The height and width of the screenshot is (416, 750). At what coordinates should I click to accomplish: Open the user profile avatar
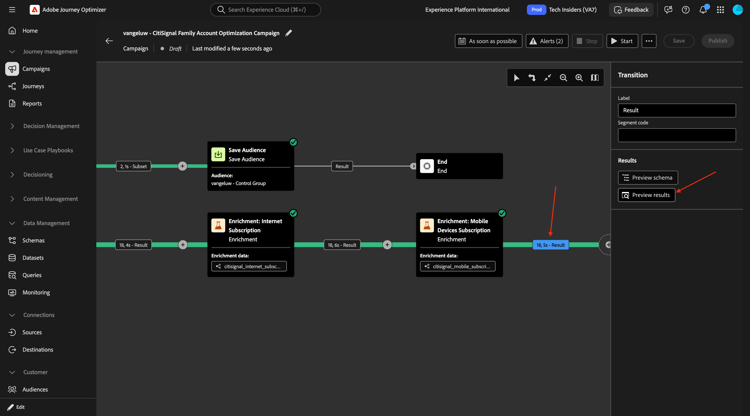pyautogui.click(x=738, y=10)
